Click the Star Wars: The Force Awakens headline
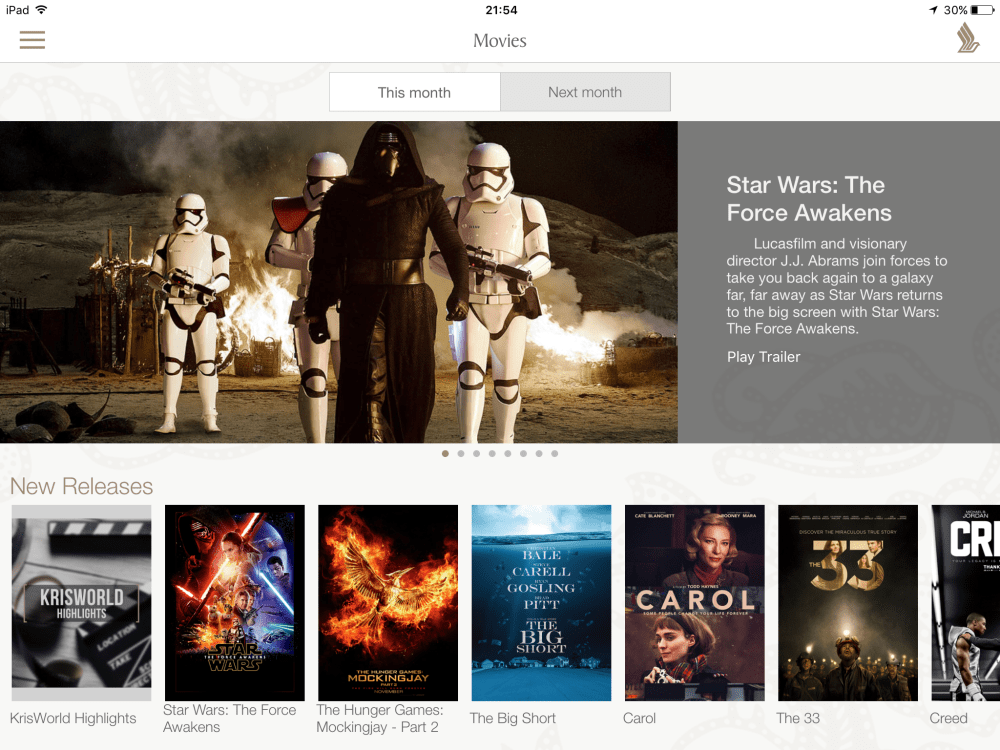This screenshot has height=750, width=1000. 808,199
